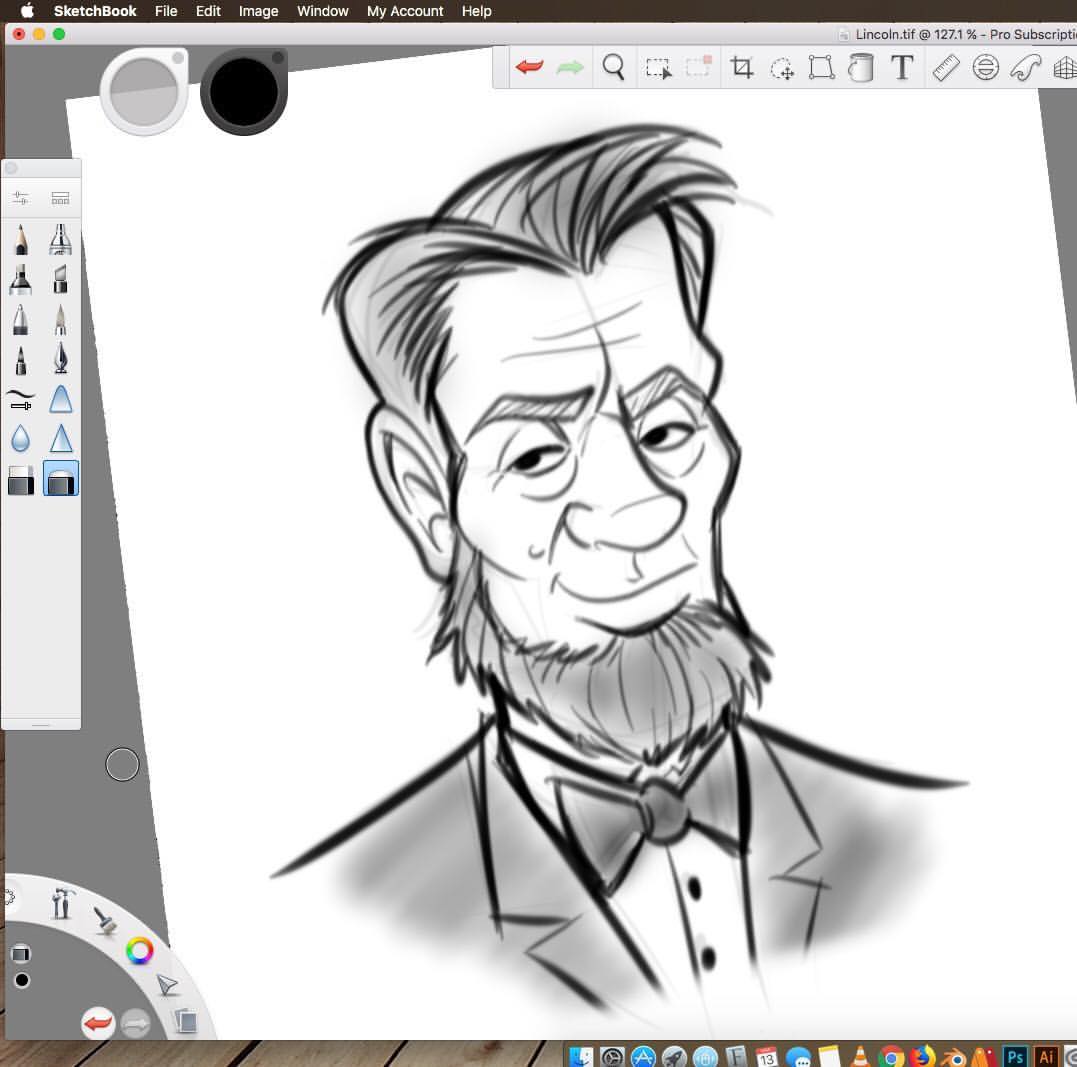Open the Help menu
The image size is (1077, 1067).
477,11
